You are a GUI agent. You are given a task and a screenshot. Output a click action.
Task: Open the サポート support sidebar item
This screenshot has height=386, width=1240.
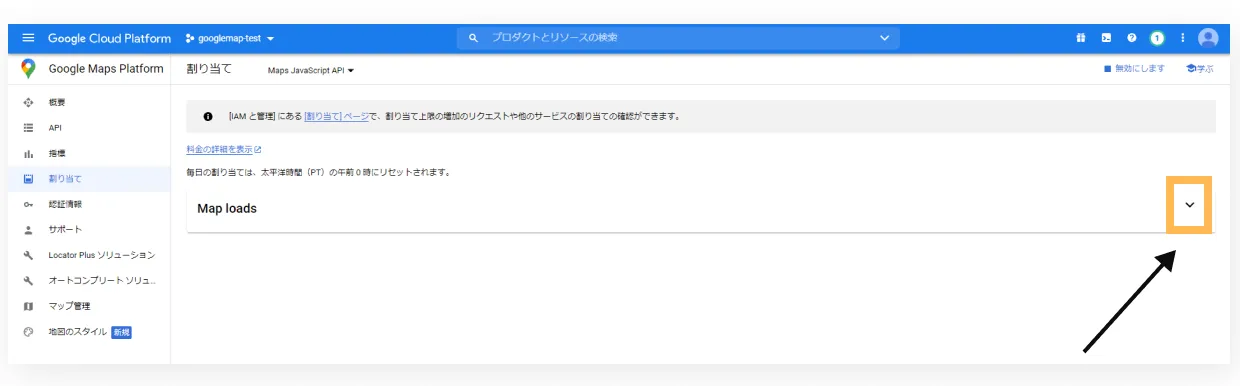[89, 230]
